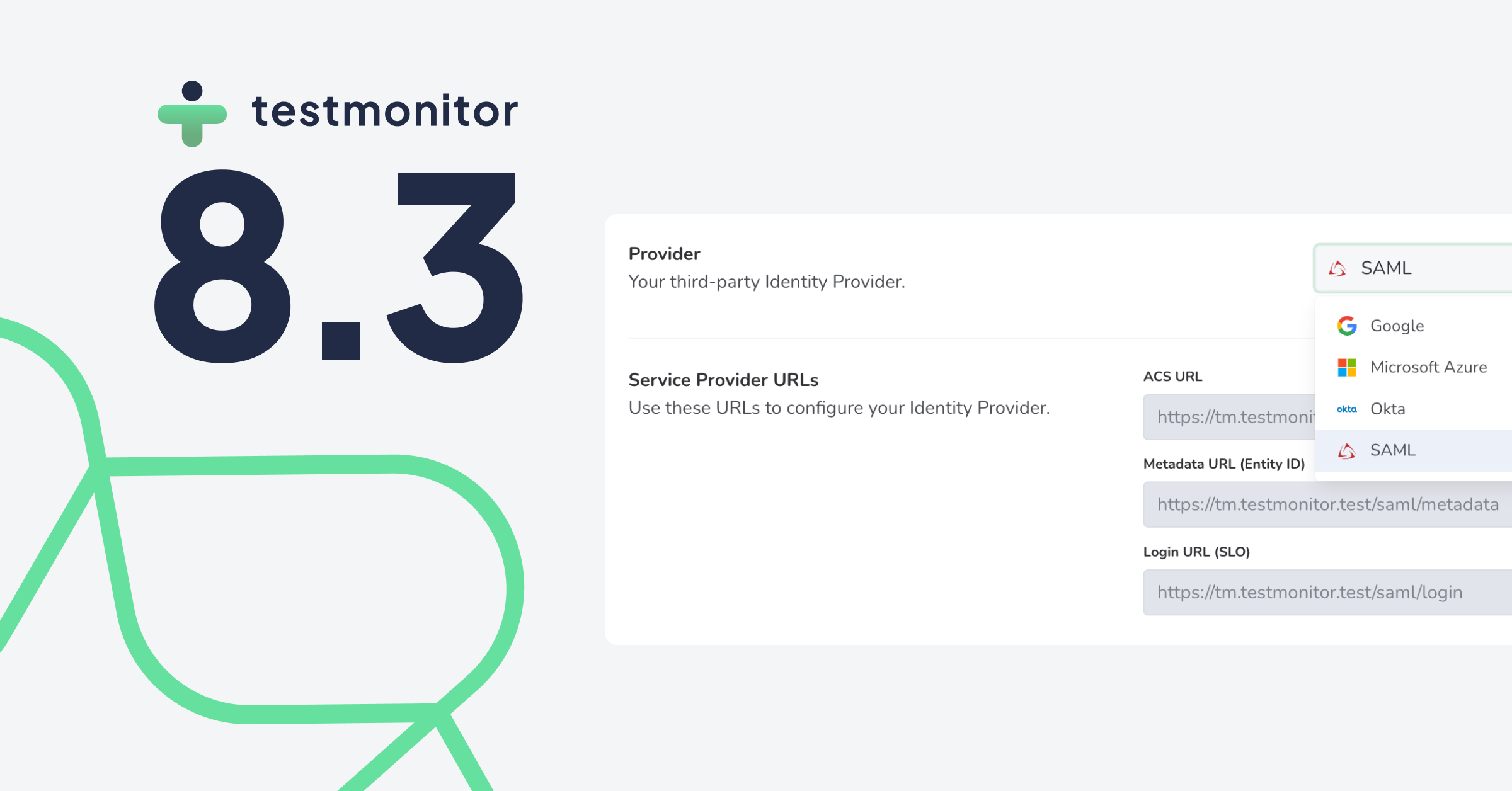This screenshot has height=791, width=1512.
Task: Click the ACS URL input field
Action: pos(1228,417)
